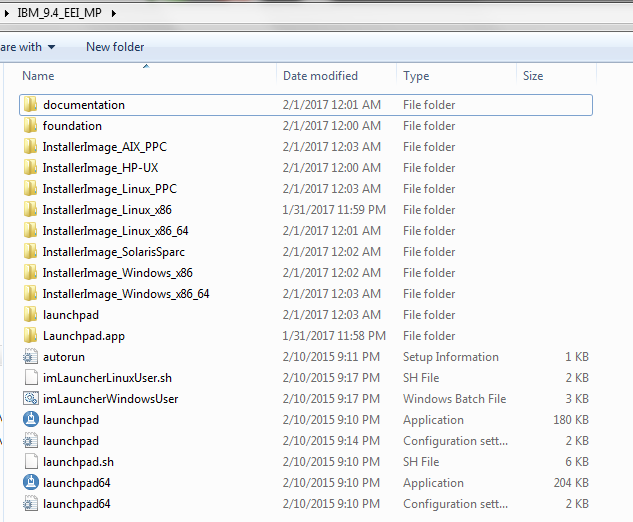This screenshot has height=522, width=633.
Task: Sort files by Name column header
Action: click(x=38, y=76)
